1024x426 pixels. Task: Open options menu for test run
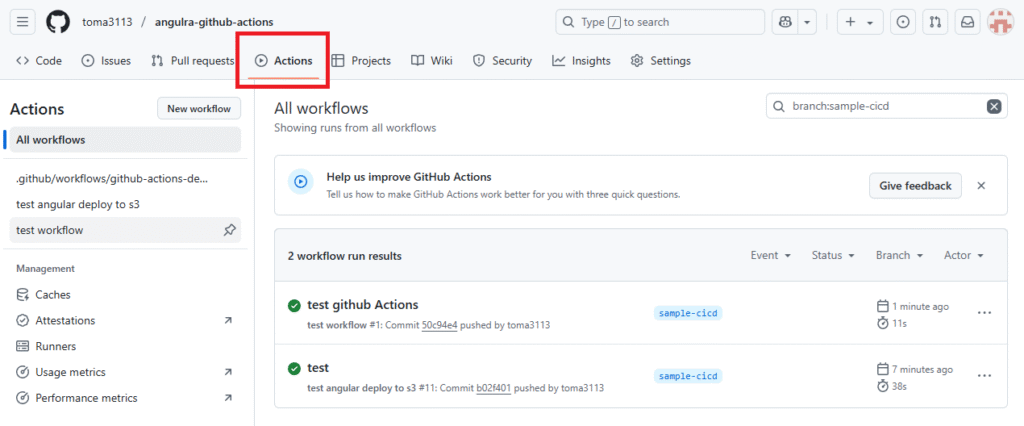984,376
